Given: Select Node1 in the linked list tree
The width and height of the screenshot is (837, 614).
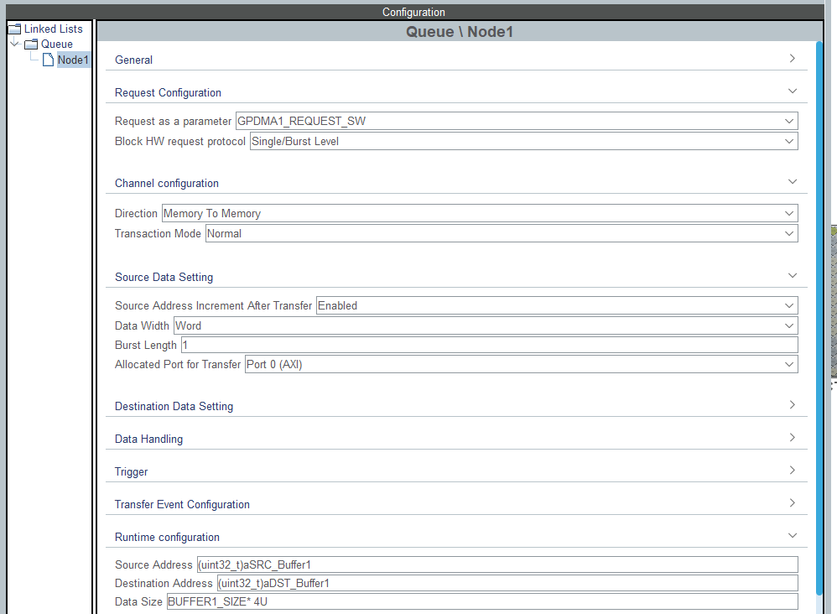Looking at the screenshot, I should [73, 60].
